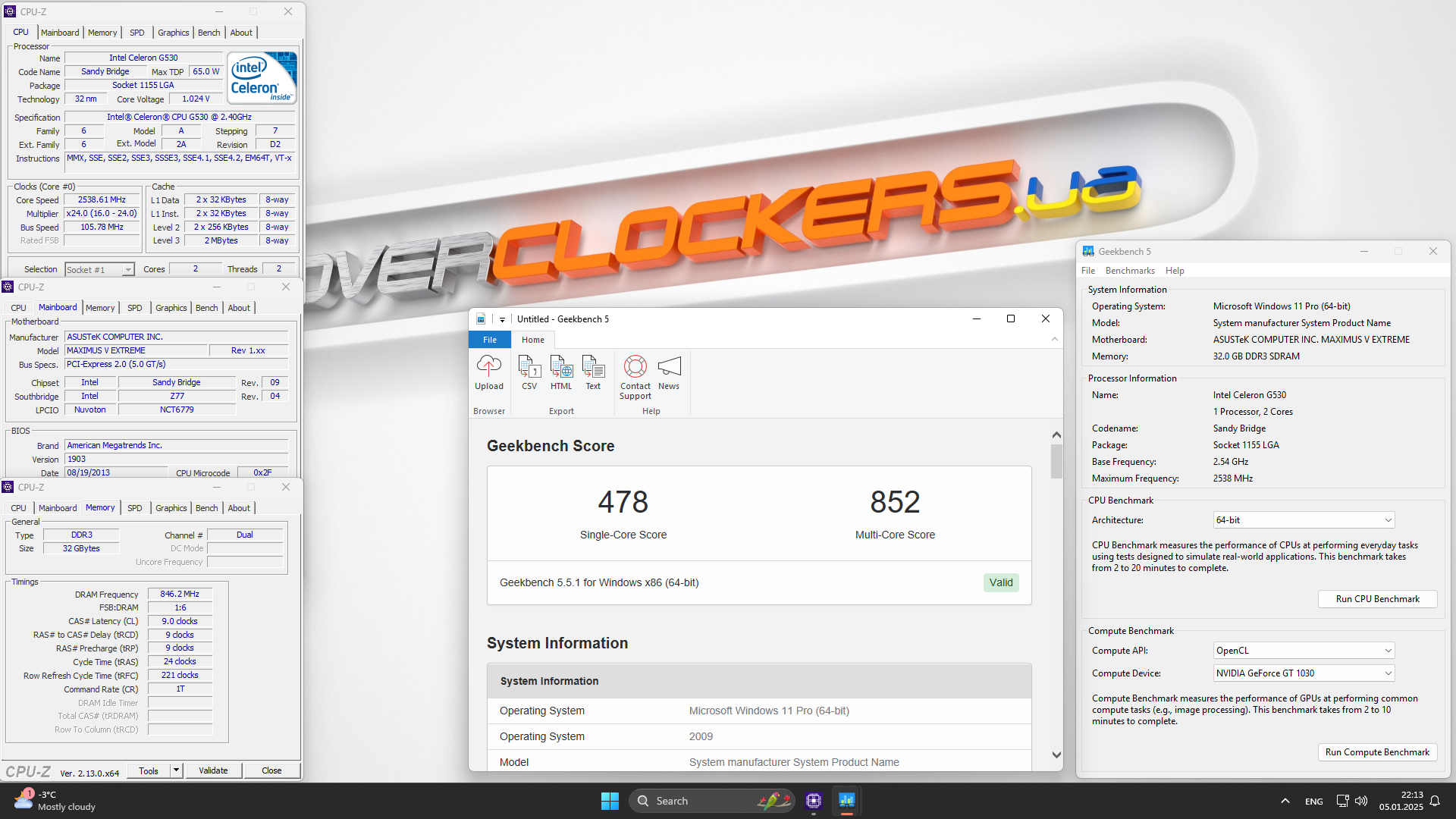Click the Validate button in CPU-Z
The width and height of the screenshot is (1456, 819).
213,770
